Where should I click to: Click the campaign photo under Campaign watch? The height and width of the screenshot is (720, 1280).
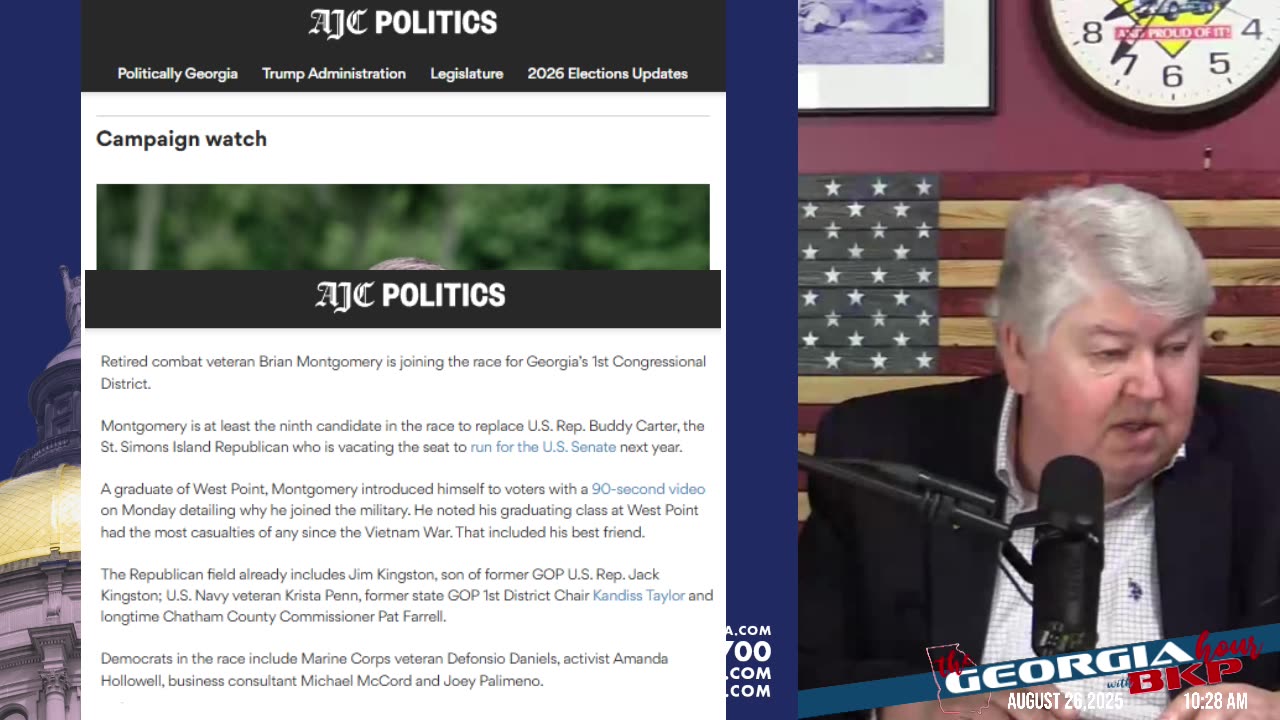click(x=403, y=227)
